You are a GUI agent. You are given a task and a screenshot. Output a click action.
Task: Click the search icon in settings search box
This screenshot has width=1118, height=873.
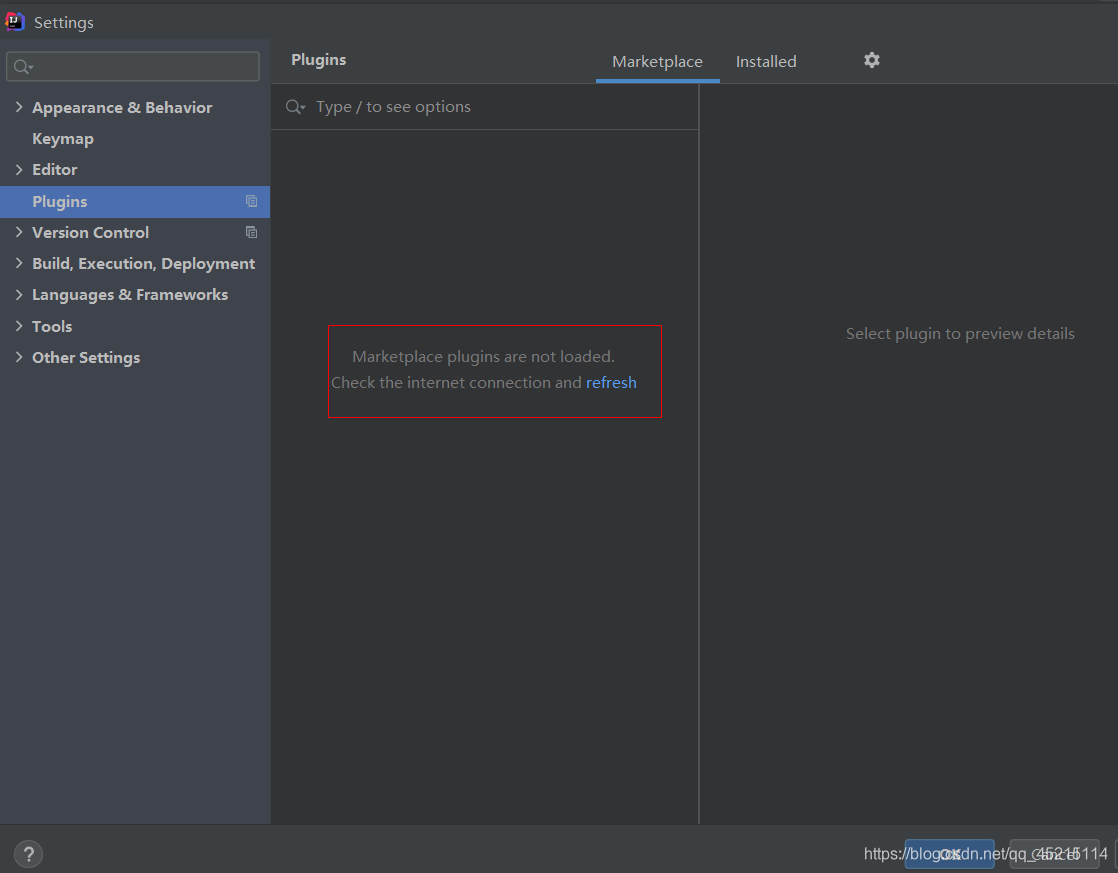pyautogui.click(x=23, y=67)
